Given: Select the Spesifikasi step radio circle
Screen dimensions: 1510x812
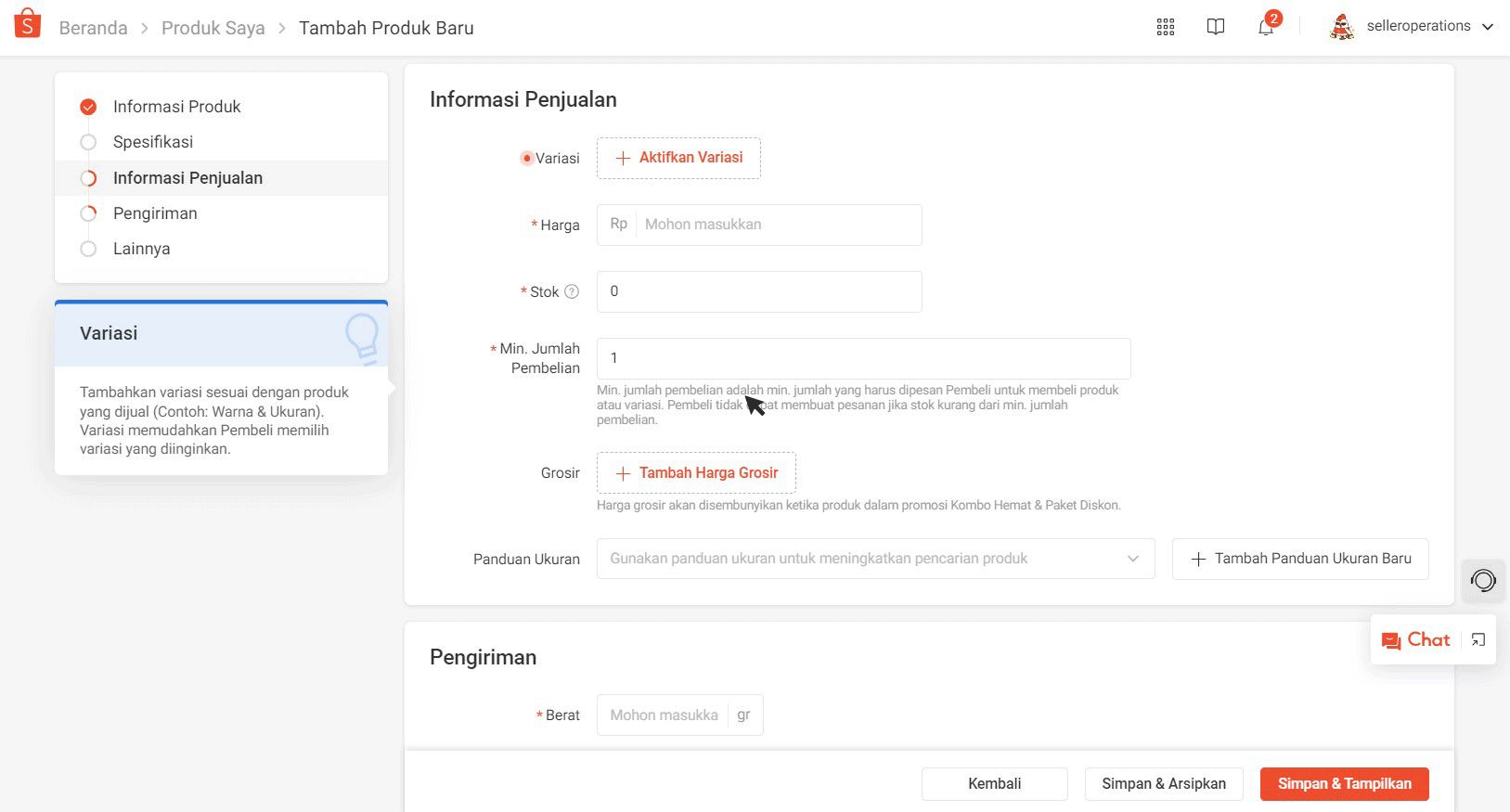Looking at the screenshot, I should (x=88, y=142).
